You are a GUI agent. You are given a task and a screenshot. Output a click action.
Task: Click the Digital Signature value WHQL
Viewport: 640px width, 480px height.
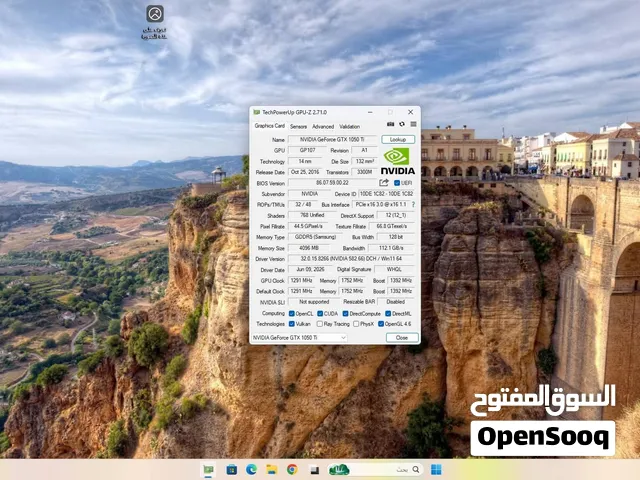point(394,269)
